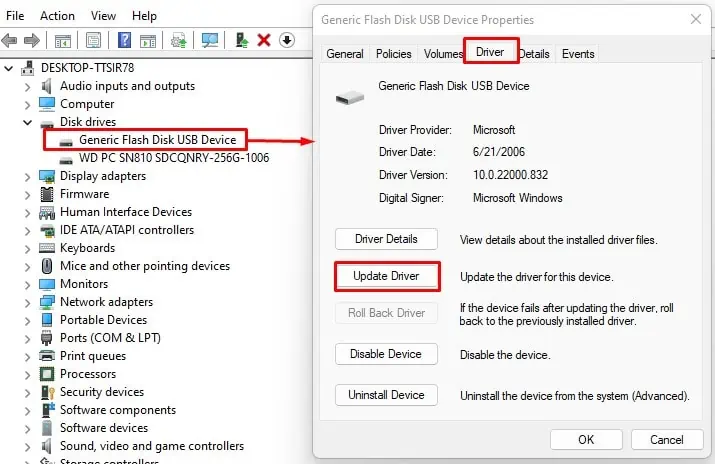Dismiss the dialog with Cancel
The height and width of the screenshot is (464, 715).
[x=667, y=439]
